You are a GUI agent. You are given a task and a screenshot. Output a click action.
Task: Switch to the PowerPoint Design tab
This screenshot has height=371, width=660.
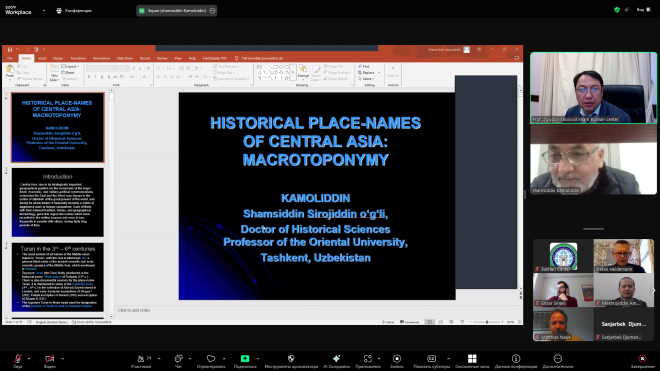point(58,58)
